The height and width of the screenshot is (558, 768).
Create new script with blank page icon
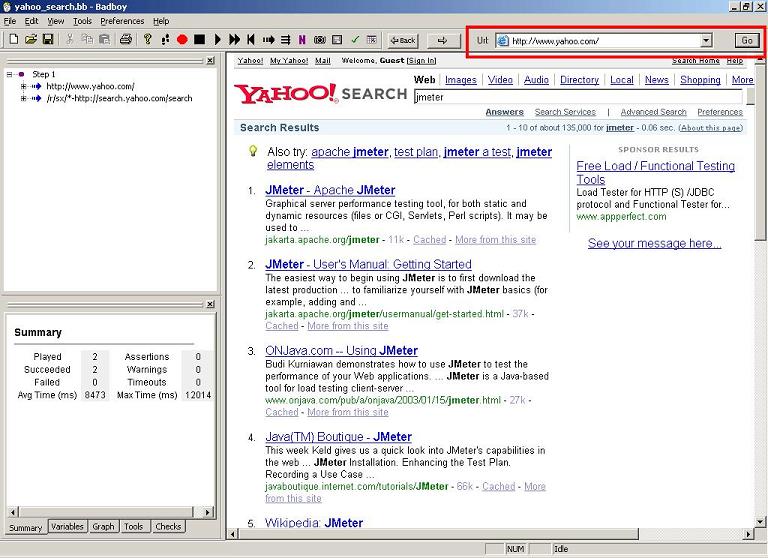click(13, 40)
